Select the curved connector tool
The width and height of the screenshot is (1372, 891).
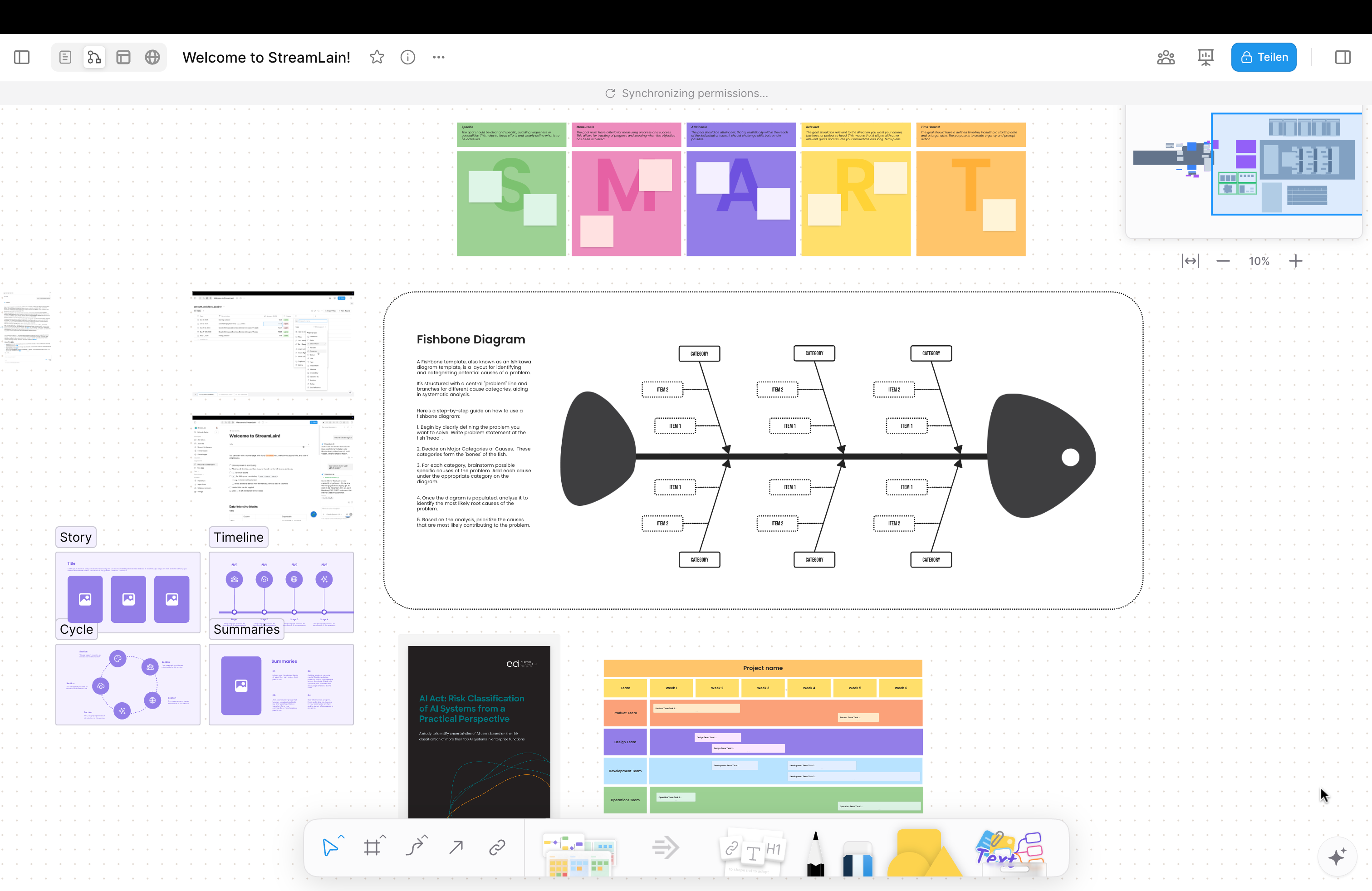414,847
